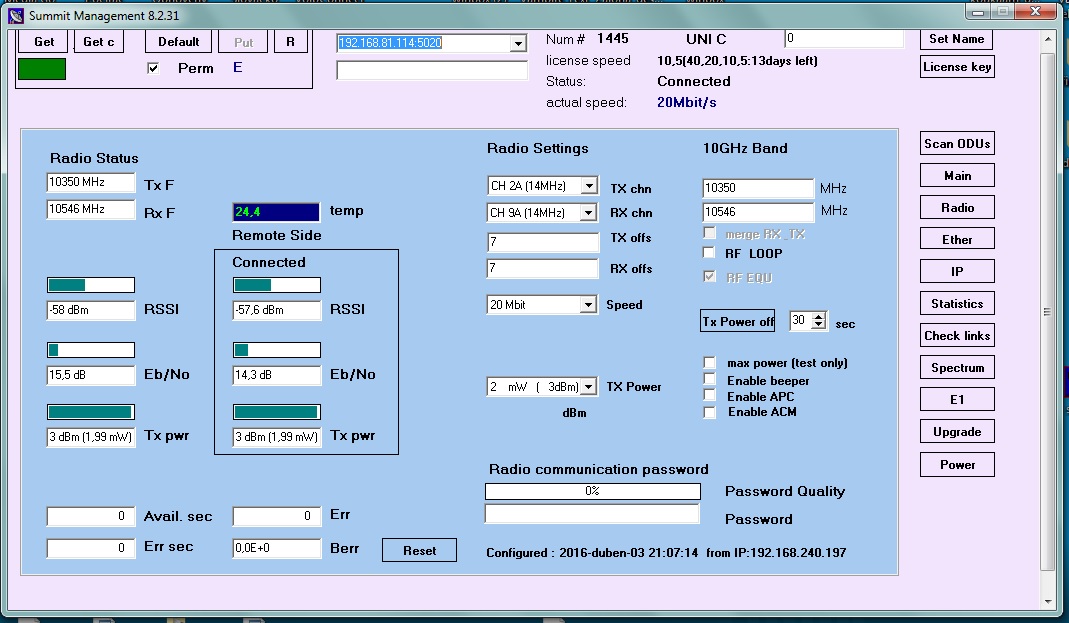The width and height of the screenshot is (1069, 623).
Task: Click the local RSSI -58 dBm value field
Action: [x=91, y=310]
